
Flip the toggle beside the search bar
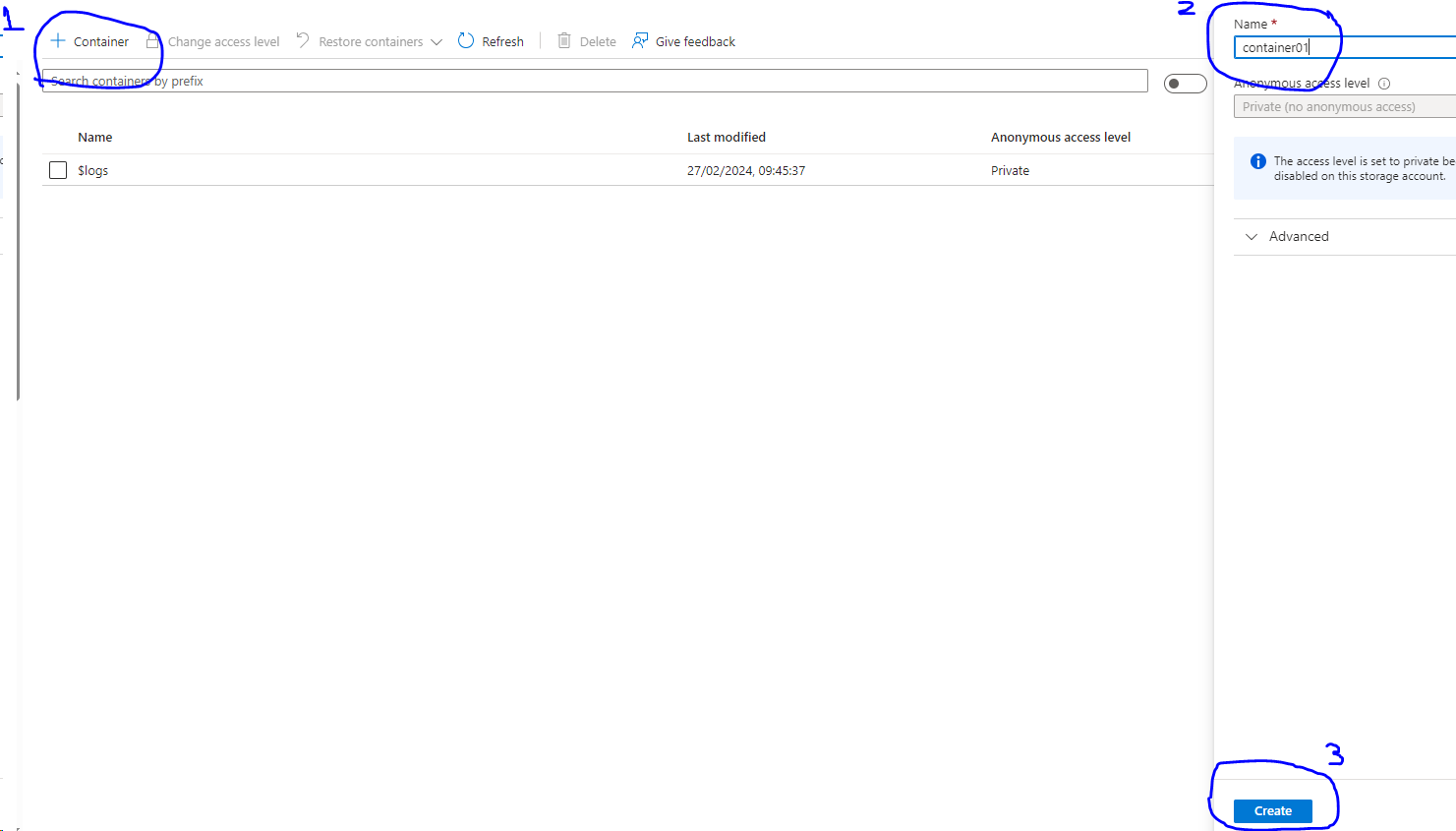1185,84
